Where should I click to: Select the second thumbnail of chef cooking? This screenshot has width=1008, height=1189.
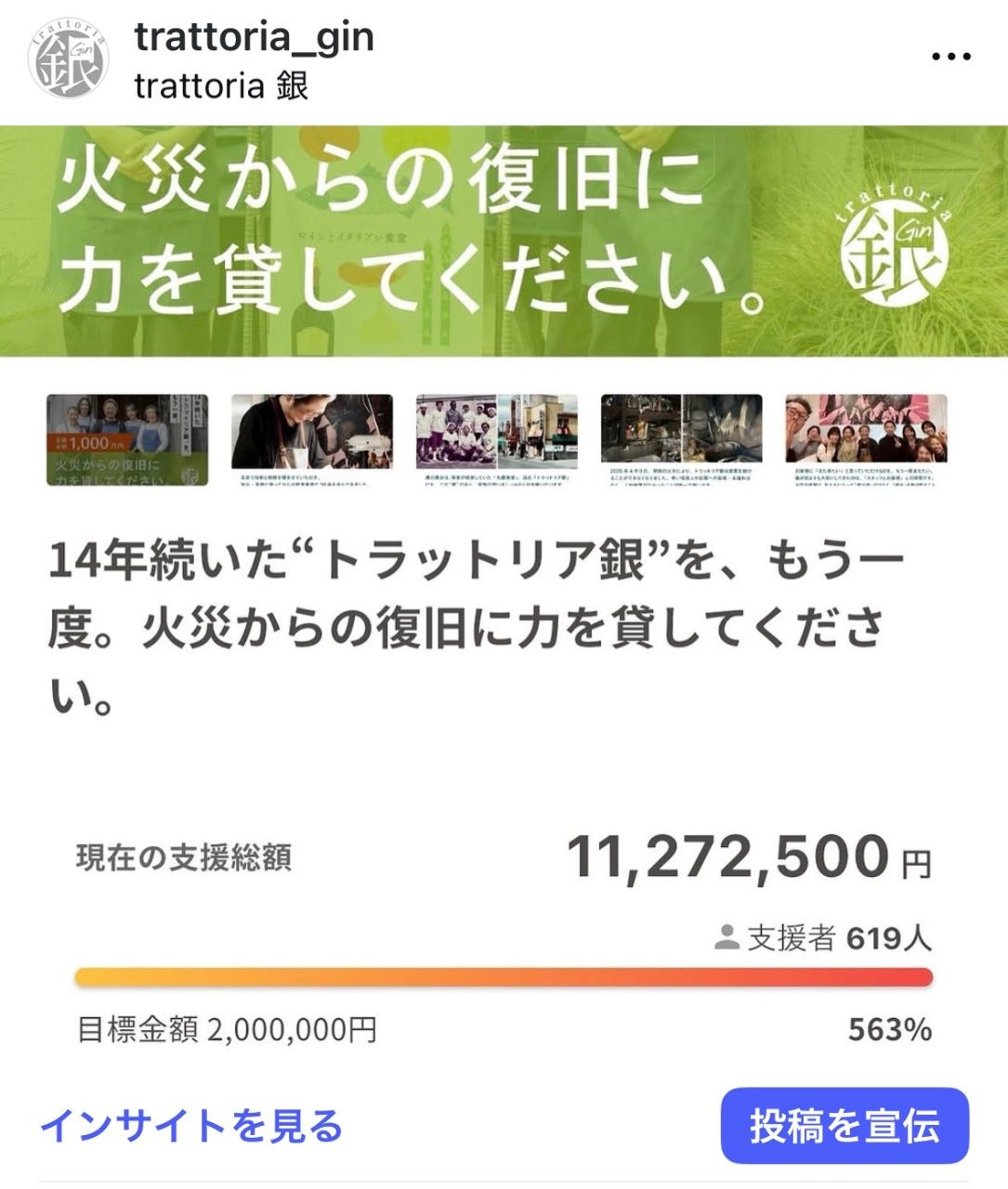tap(312, 440)
